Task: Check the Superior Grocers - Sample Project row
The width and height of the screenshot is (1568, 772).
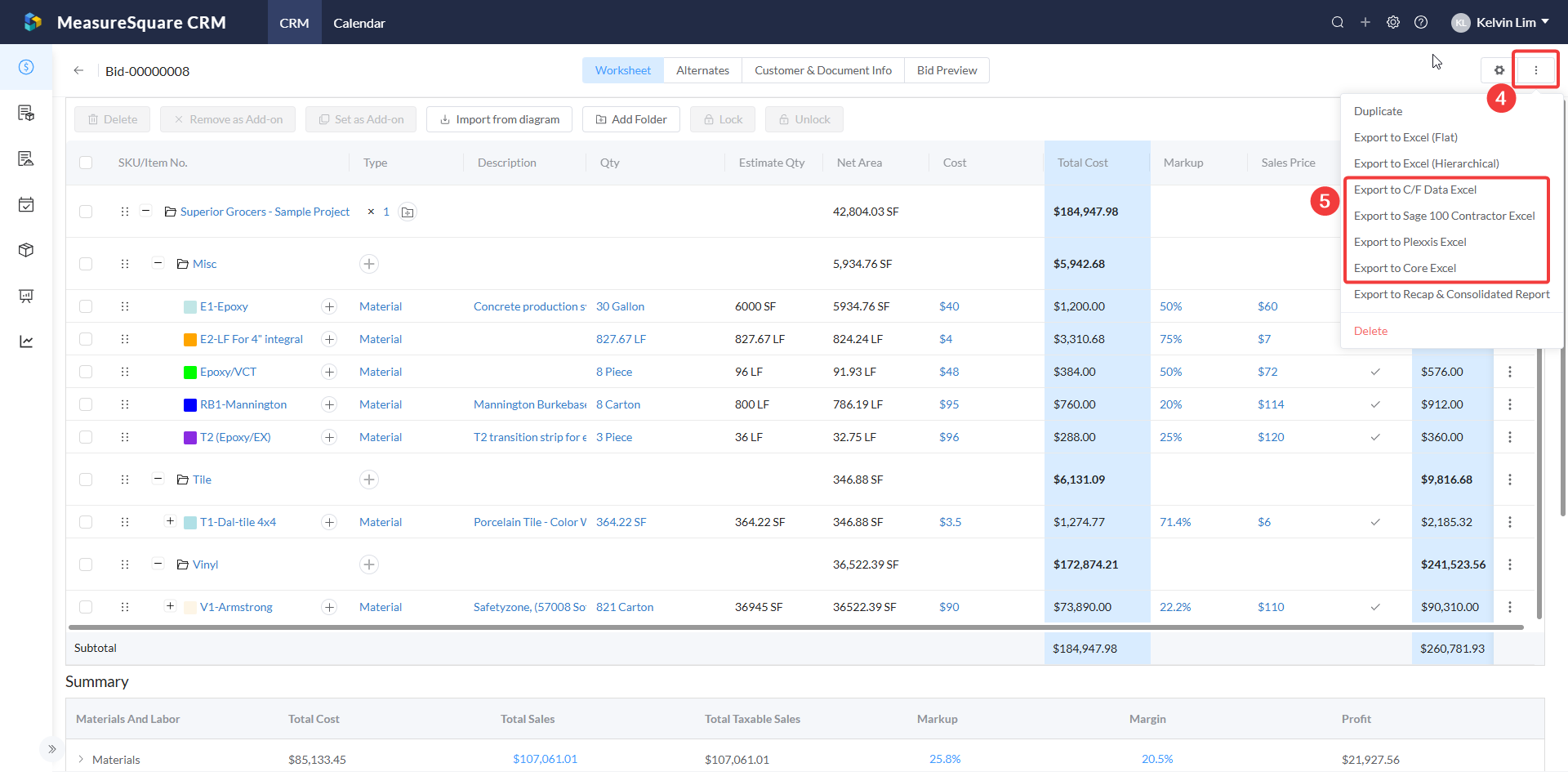Action: tap(86, 212)
